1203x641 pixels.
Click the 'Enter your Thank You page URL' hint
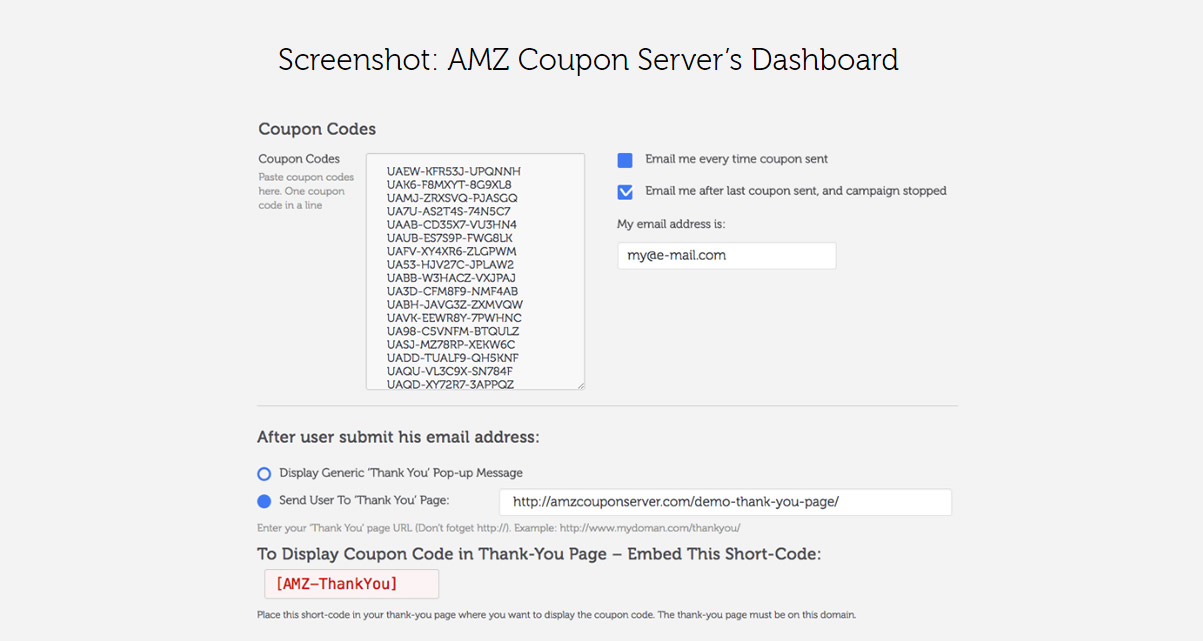coord(499,528)
